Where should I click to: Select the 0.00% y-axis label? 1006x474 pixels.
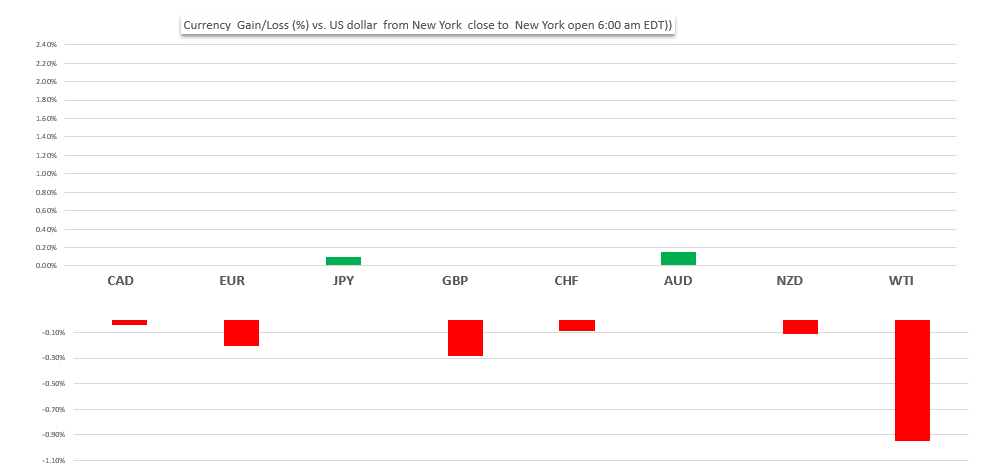point(46,266)
